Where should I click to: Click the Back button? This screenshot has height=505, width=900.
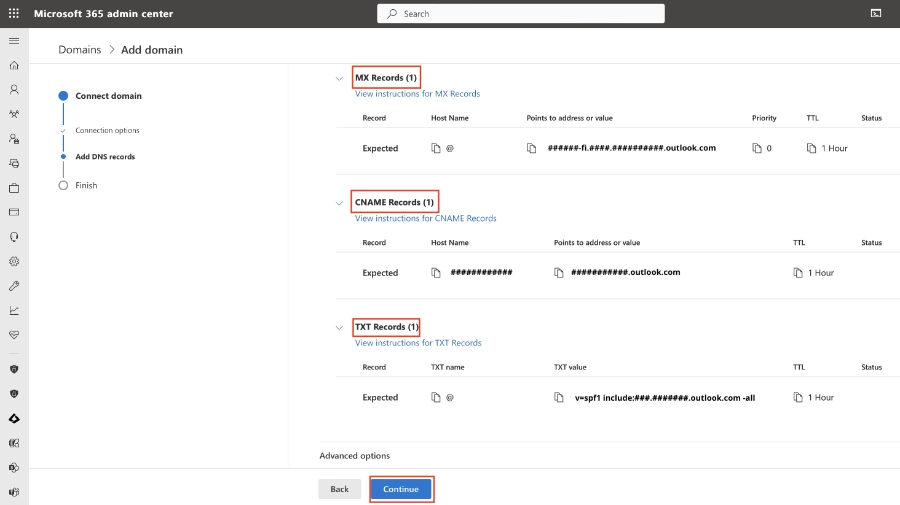339,489
